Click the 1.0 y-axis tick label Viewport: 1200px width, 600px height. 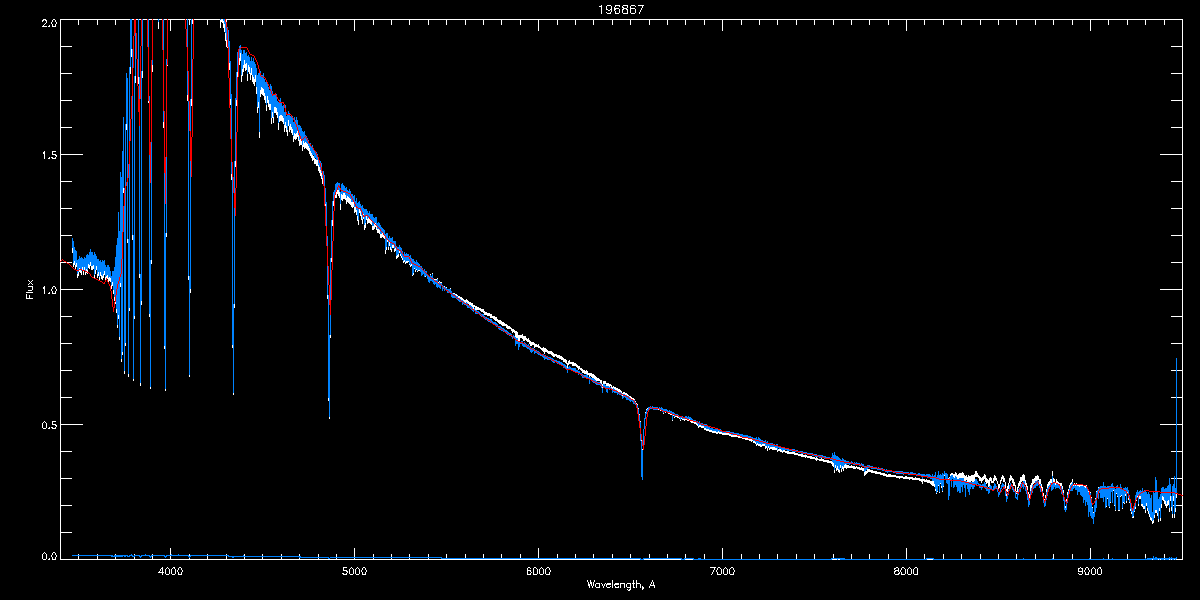(48, 290)
